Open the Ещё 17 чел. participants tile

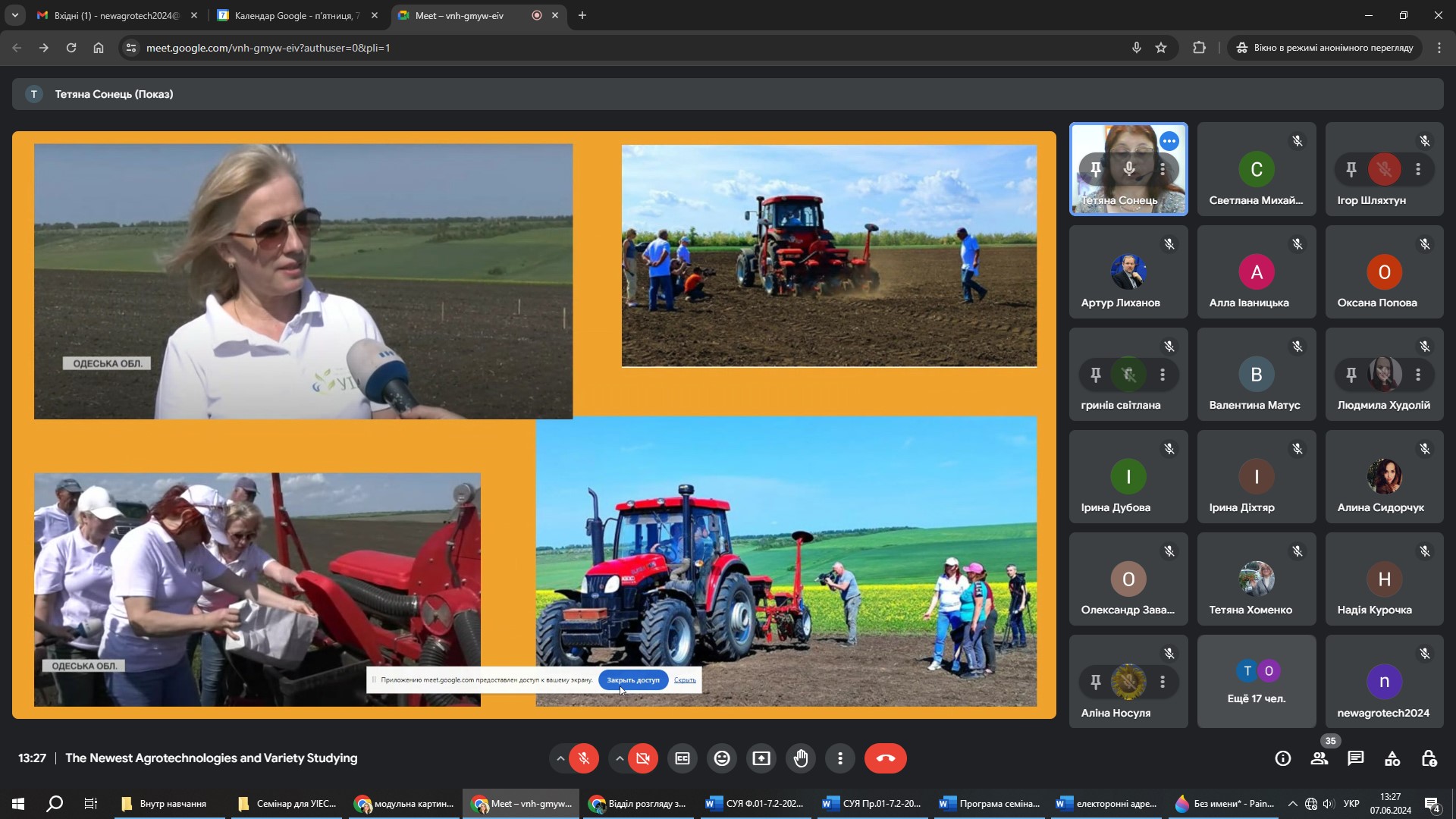(x=1257, y=682)
